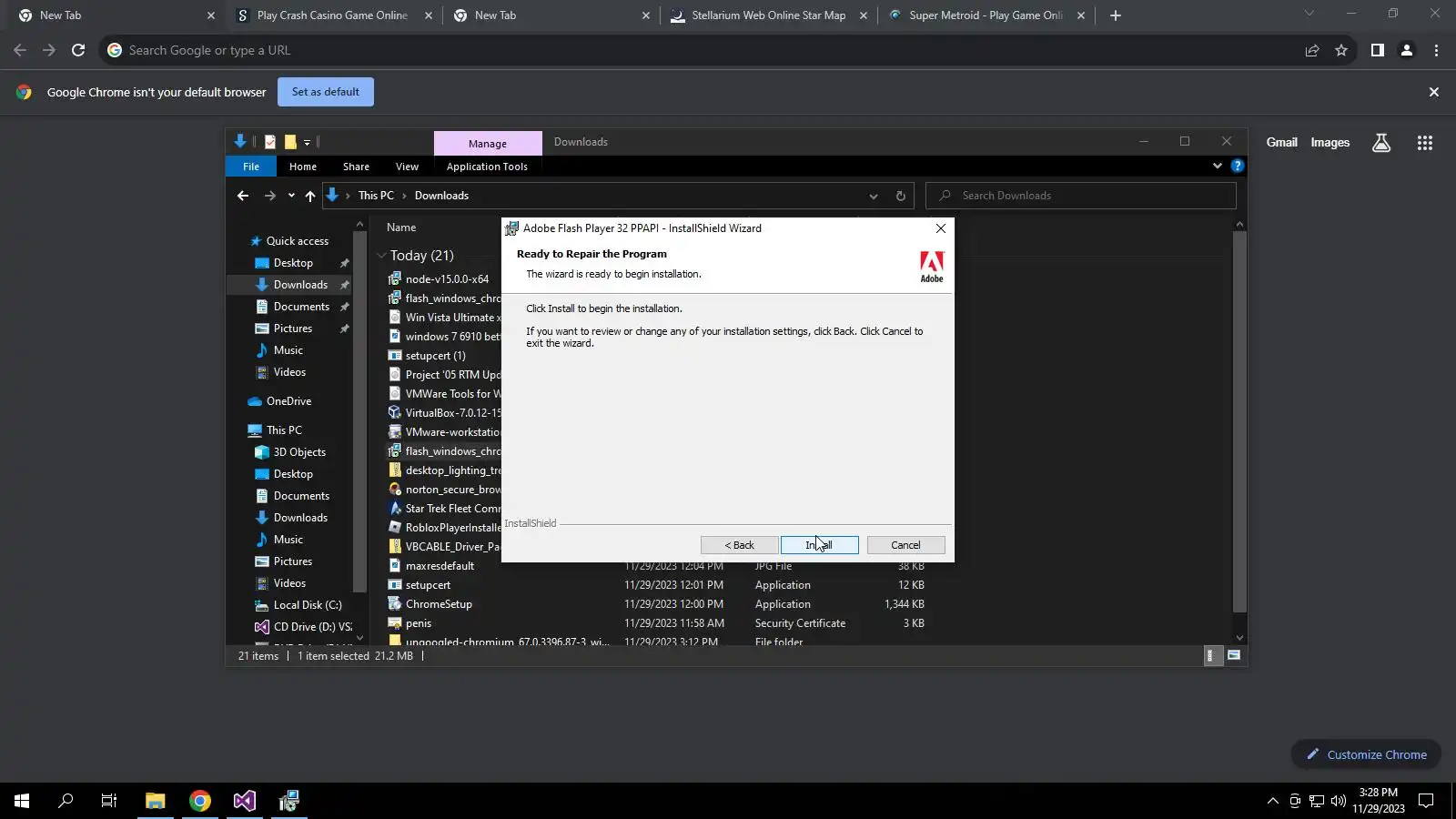Switch to the Stellarium Web Online Star Map tab

(x=769, y=15)
